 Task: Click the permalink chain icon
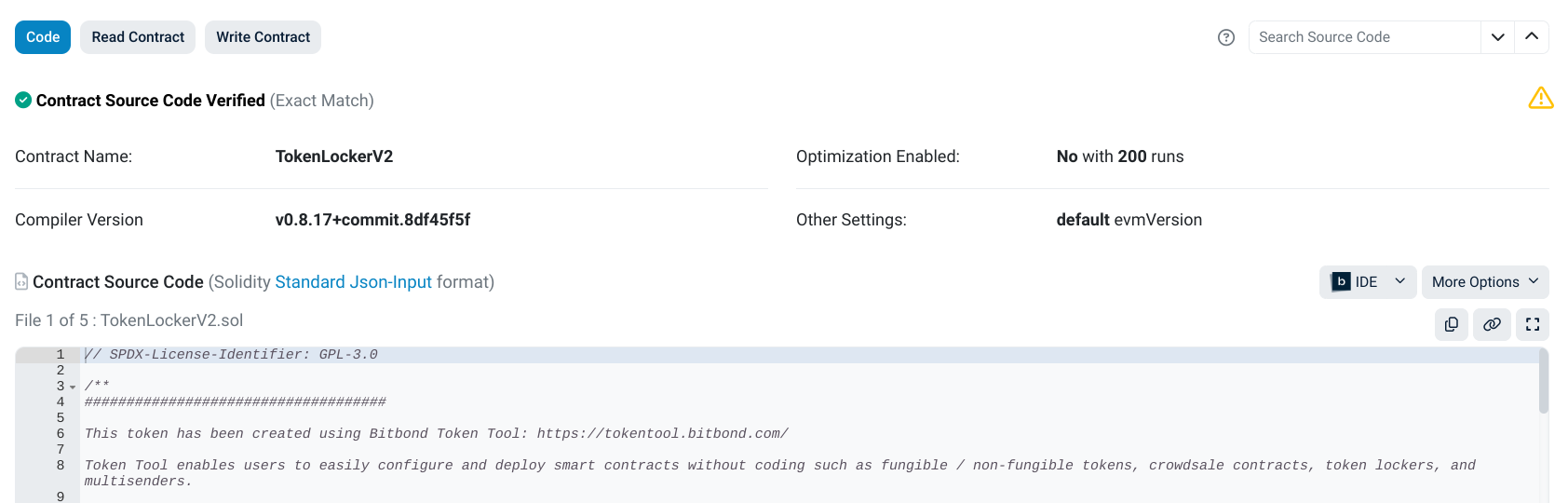1492,324
